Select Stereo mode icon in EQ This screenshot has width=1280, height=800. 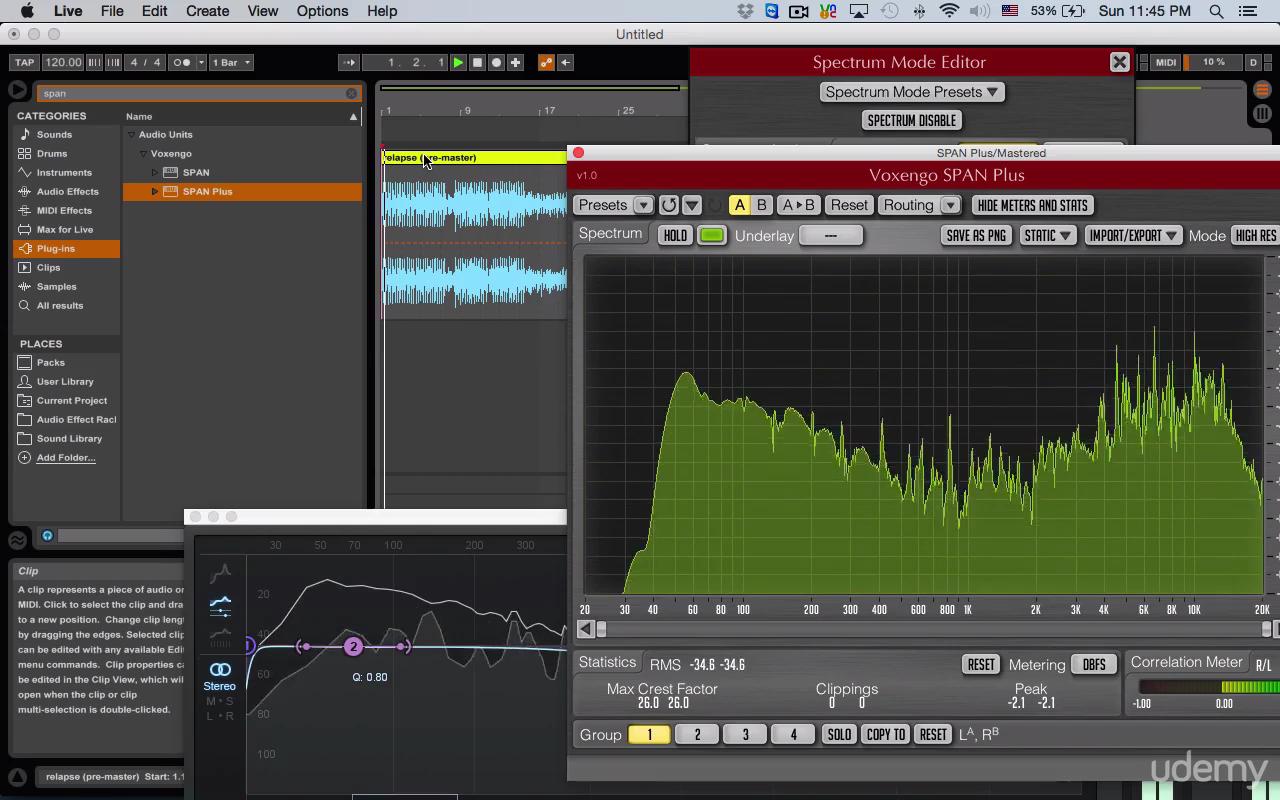220,670
